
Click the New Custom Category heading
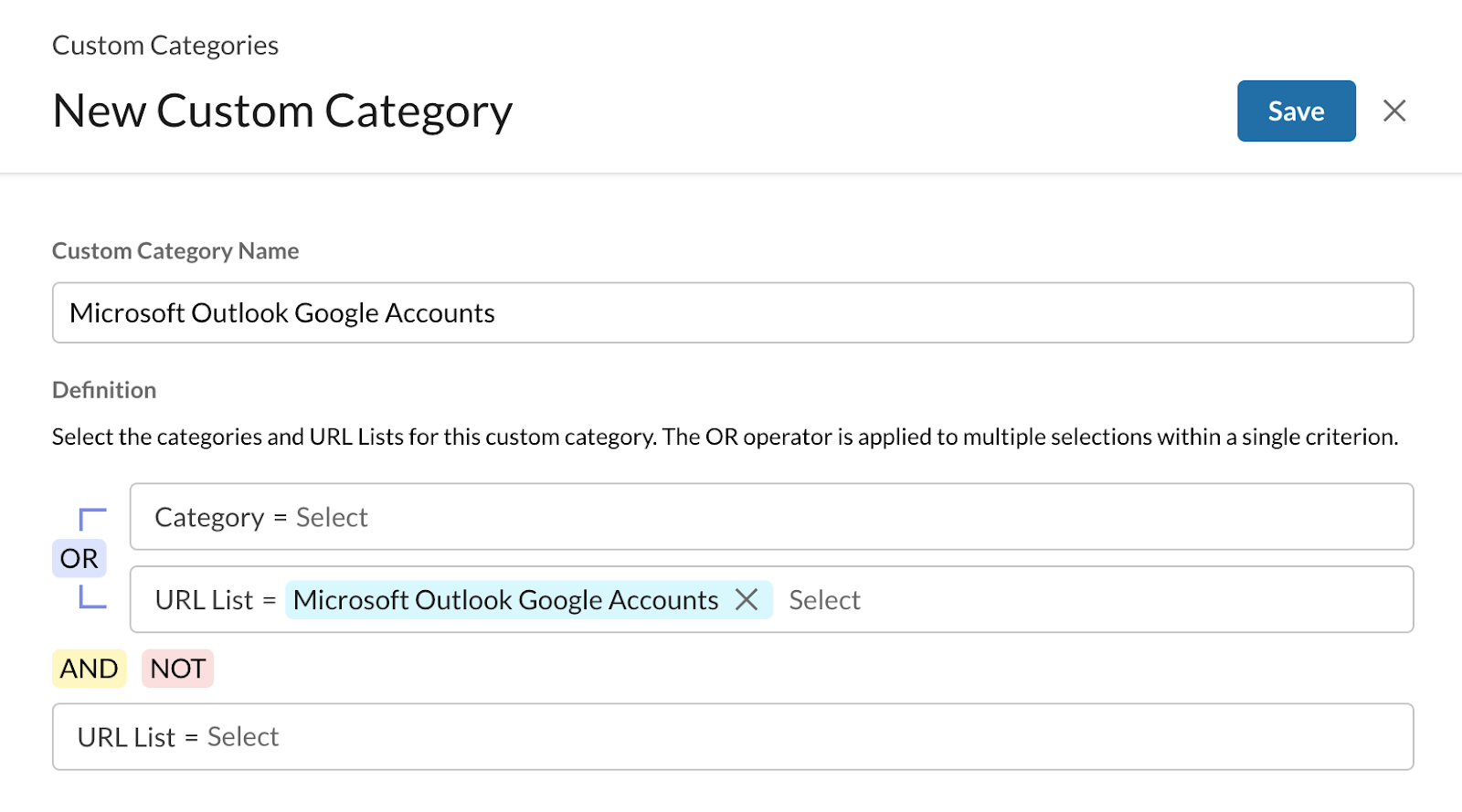pos(282,111)
